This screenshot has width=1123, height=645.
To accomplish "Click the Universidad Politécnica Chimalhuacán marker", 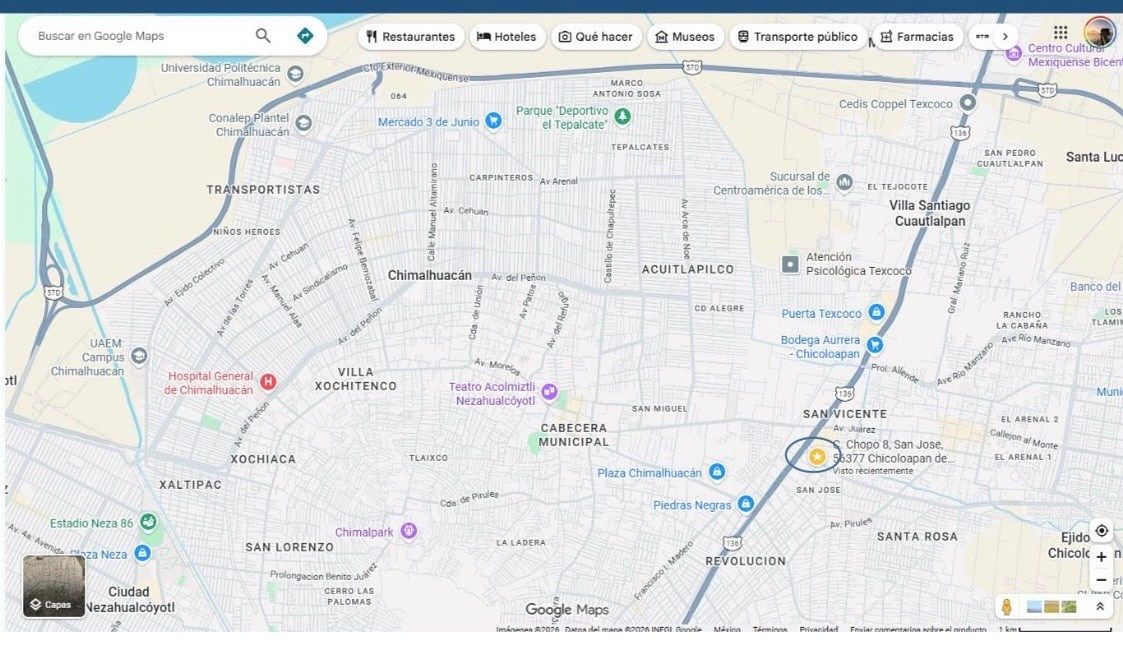I will pos(295,74).
